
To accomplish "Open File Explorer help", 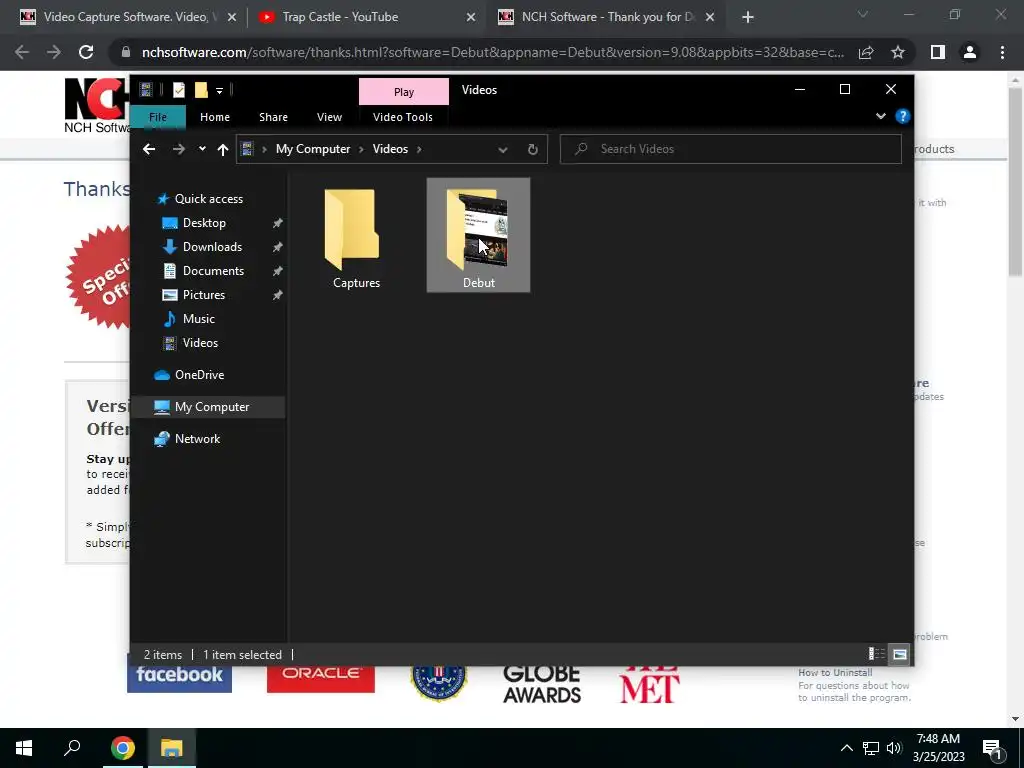I will tap(903, 116).
